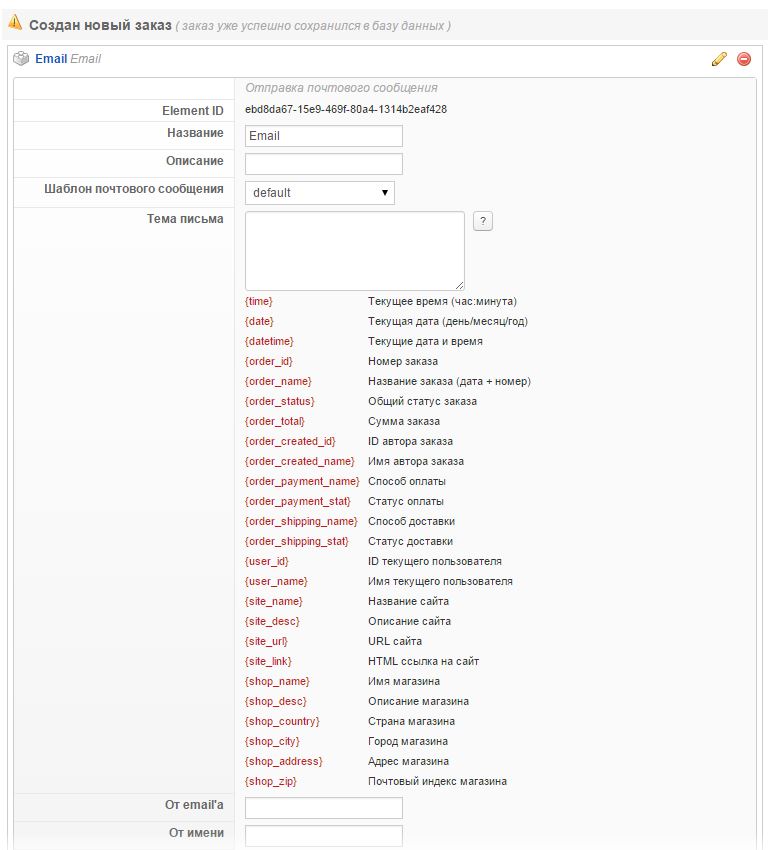Click the {order_name} placeholder tag
The width and height of the screenshot is (781, 850).
click(x=278, y=382)
